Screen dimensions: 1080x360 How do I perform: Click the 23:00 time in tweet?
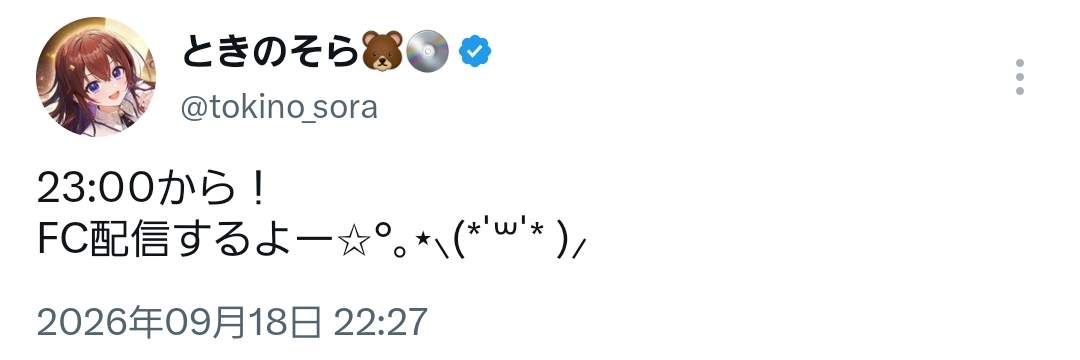94,189
